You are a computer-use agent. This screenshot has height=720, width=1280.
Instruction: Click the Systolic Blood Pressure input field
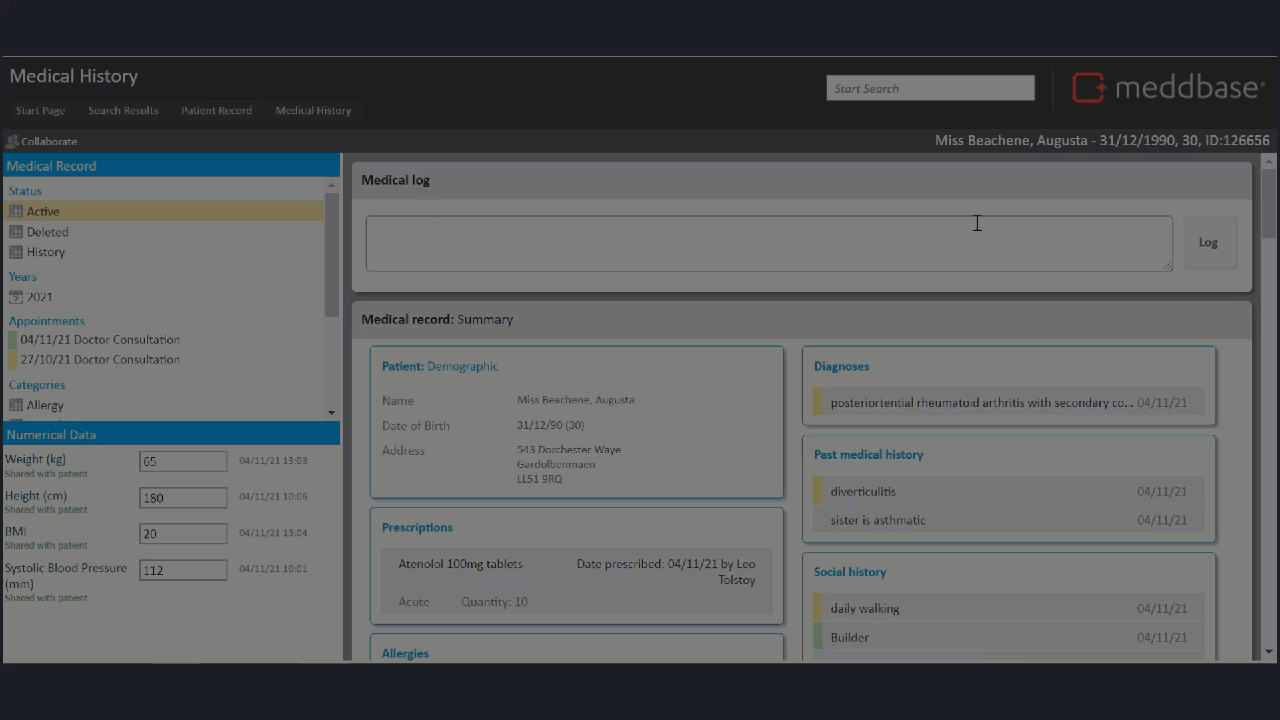pyautogui.click(x=183, y=570)
